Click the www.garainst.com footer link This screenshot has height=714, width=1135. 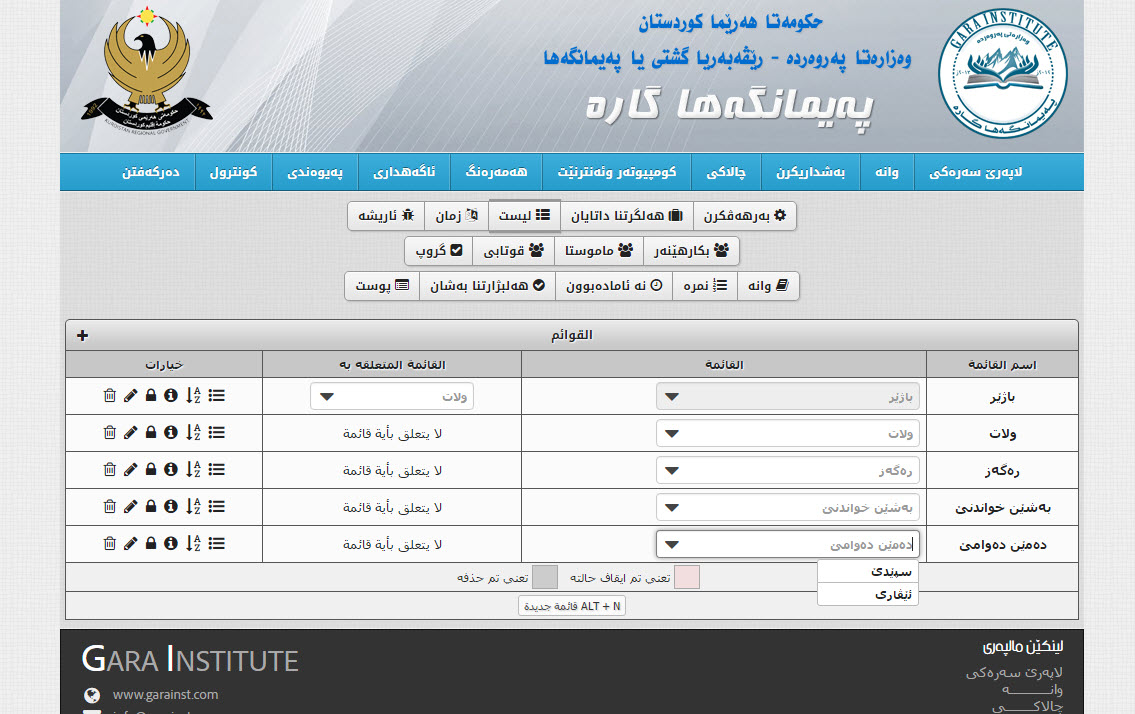coord(165,694)
